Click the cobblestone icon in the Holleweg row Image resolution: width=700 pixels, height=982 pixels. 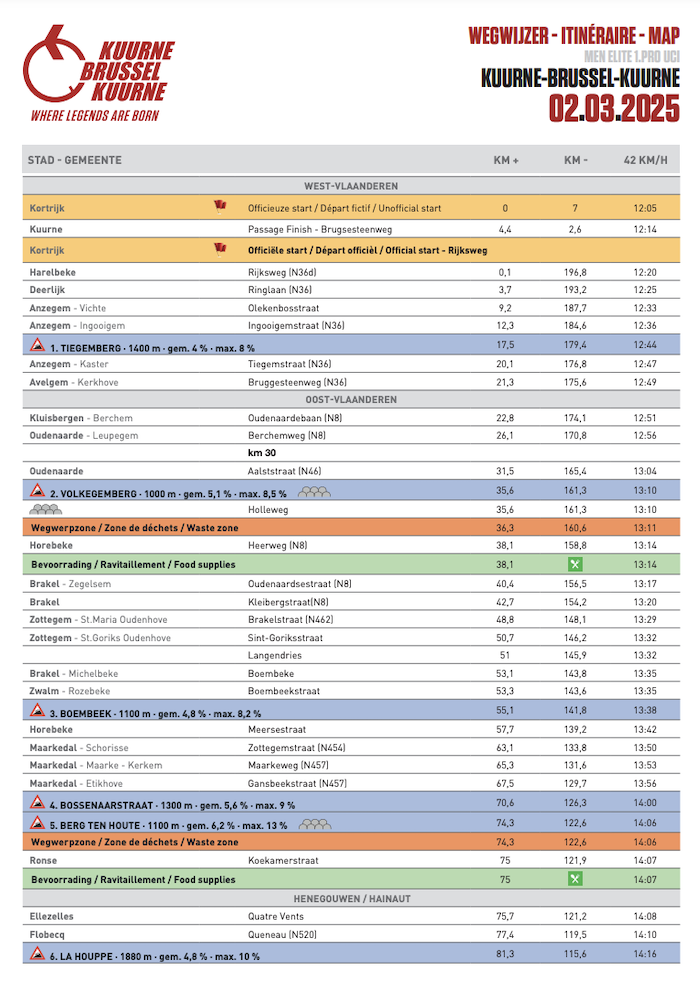[46, 508]
